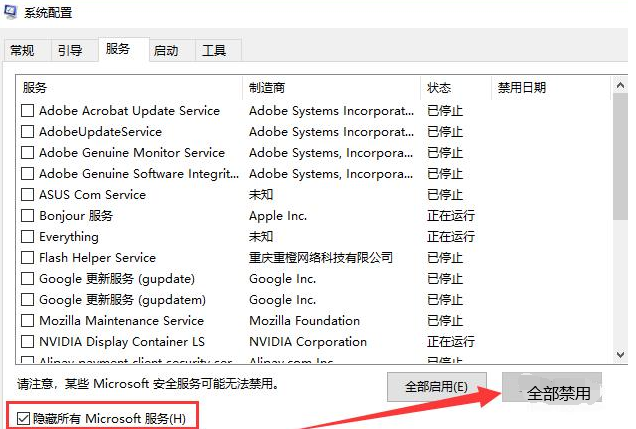The height and width of the screenshot is (429, 636).
Task: Uncheck 隐藏所有 Microsoft 服务 checkbox
Action: click(24, 416)
